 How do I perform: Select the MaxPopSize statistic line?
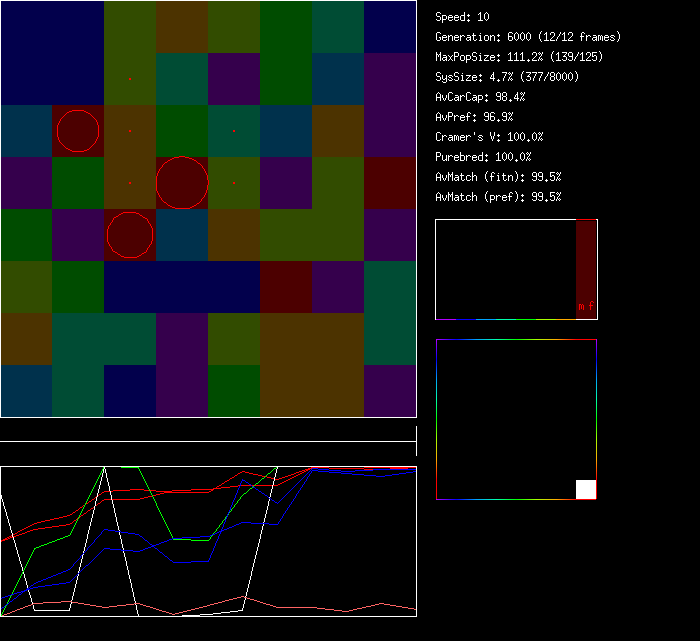point(518,57)
